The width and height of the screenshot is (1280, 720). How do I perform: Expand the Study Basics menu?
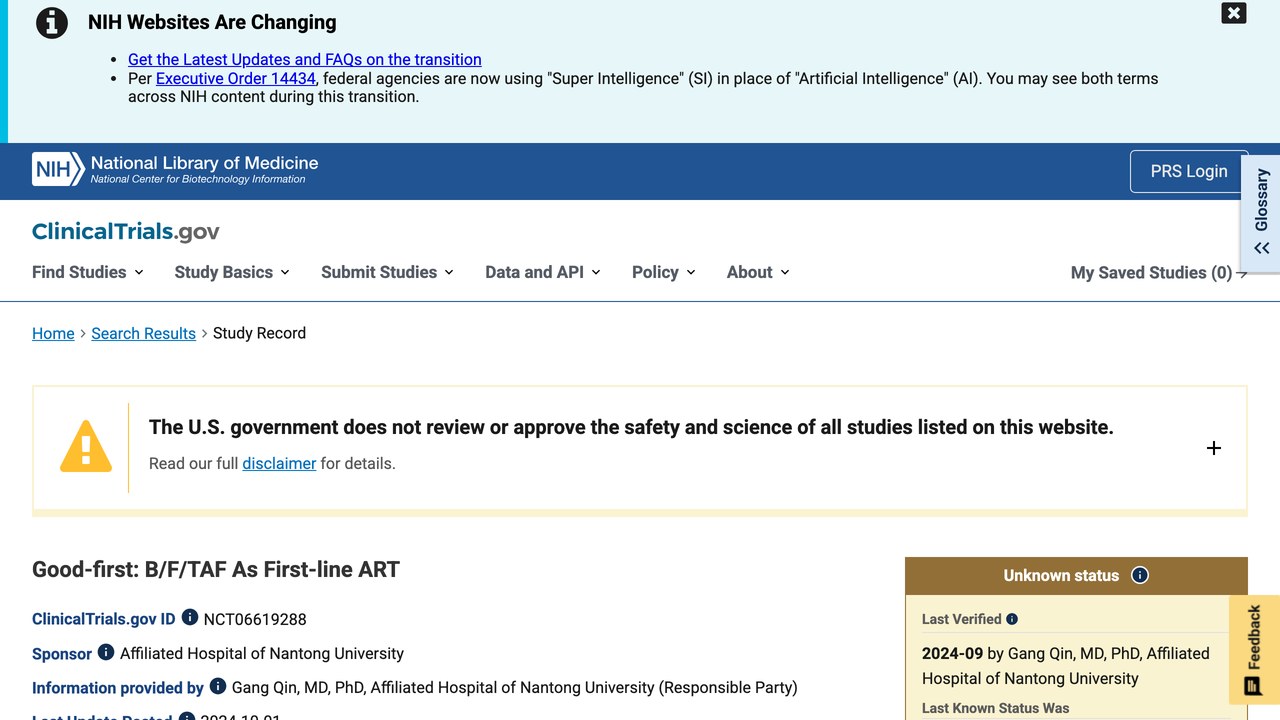232,272
